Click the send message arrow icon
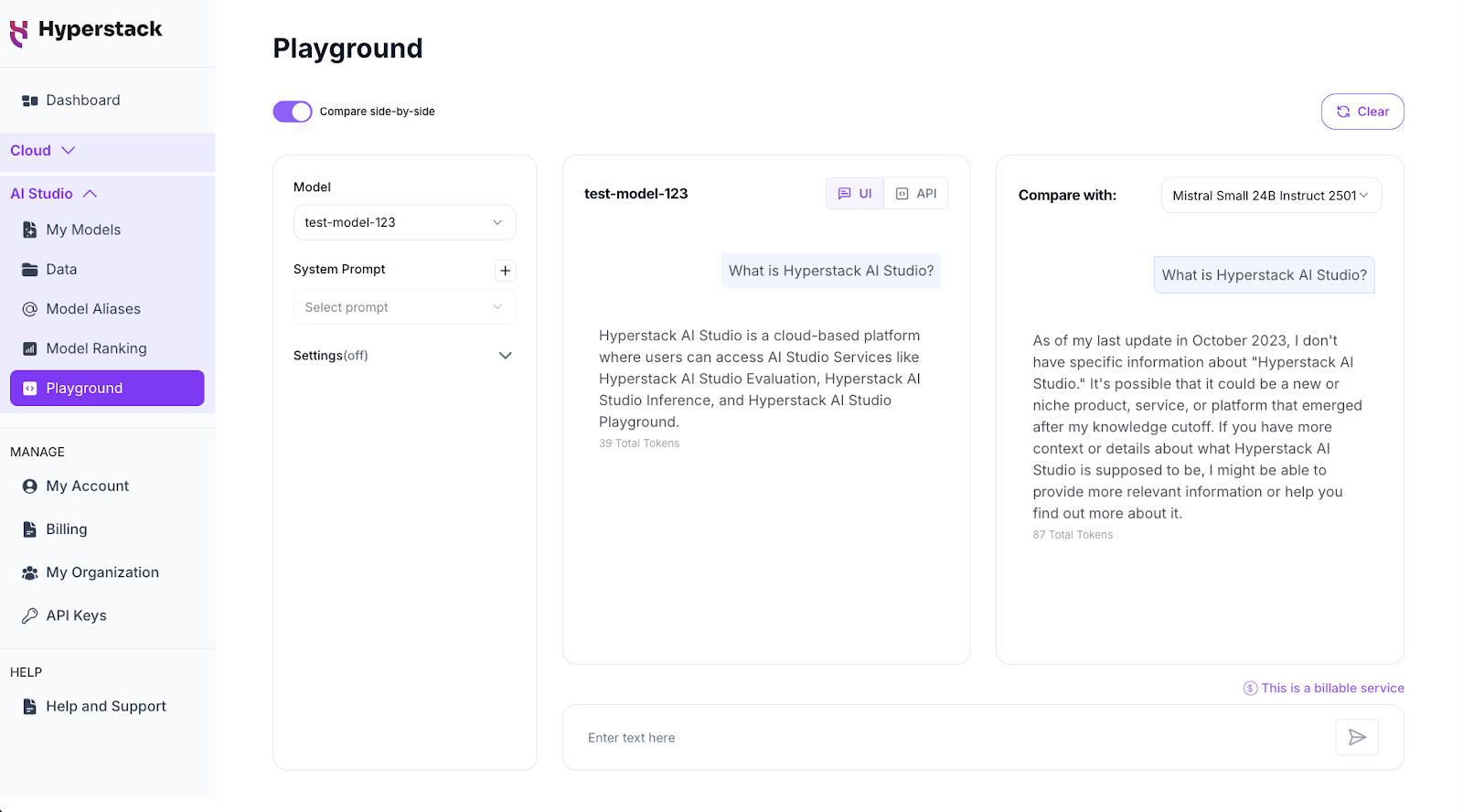 1357,737
